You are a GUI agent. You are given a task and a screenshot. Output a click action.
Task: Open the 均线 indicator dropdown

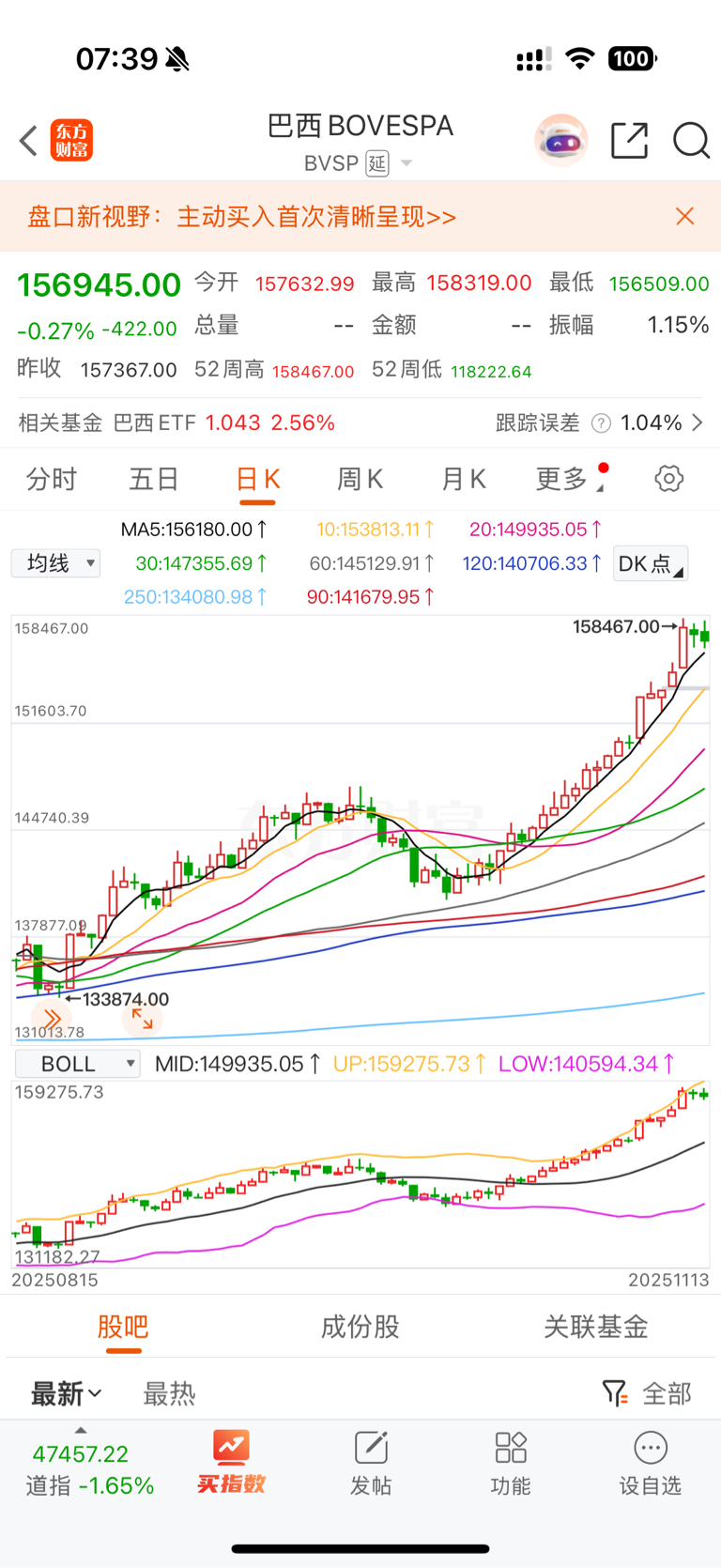(55, 563)
